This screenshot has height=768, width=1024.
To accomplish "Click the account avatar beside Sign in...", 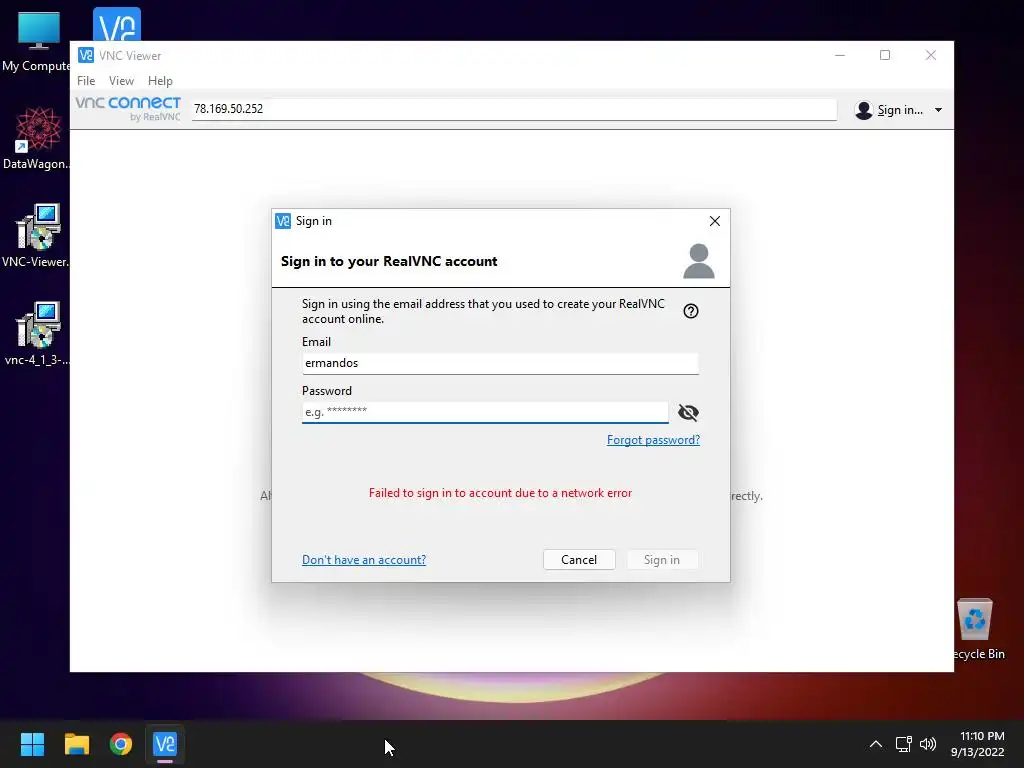I will pos(863,110).
